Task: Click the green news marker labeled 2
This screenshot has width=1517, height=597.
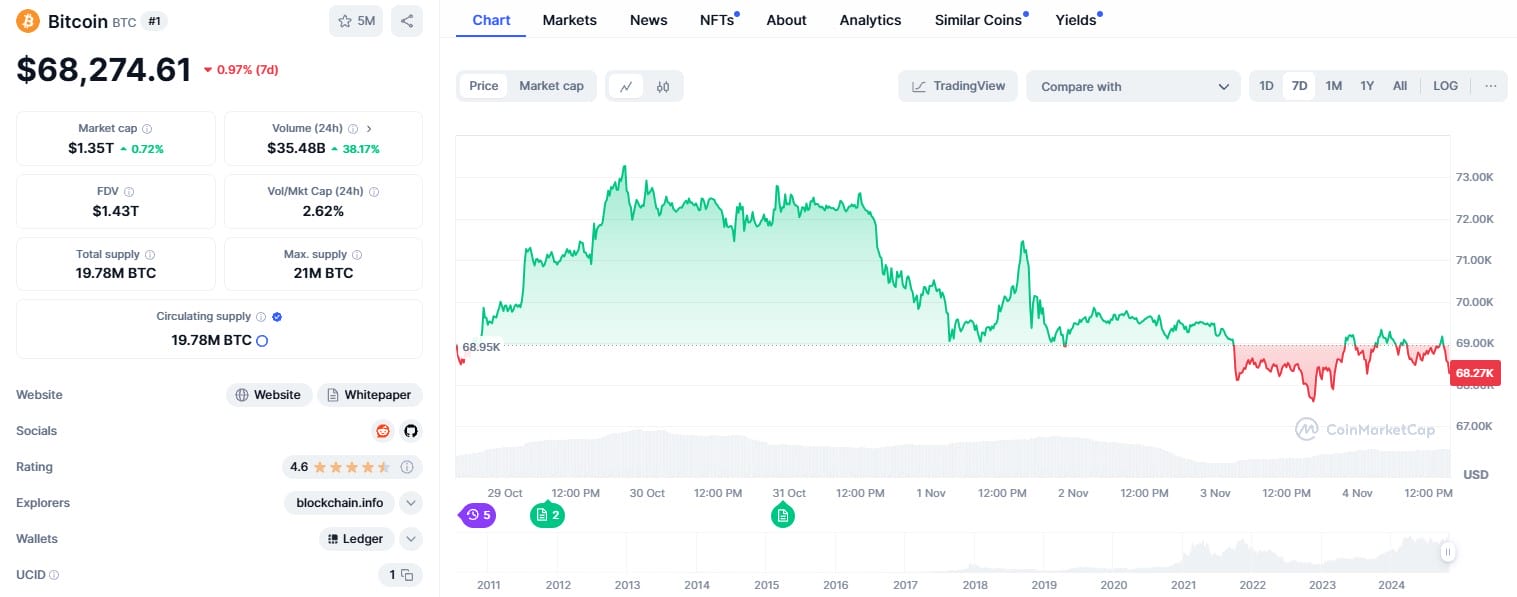Action: tap(548, 515)
